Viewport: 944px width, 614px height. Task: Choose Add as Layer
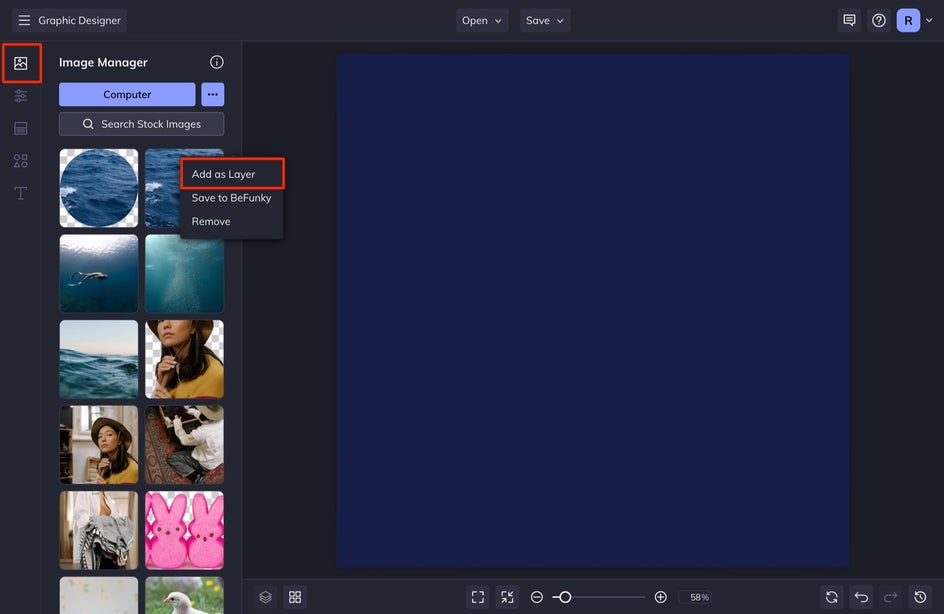pyautogui.click(x=232, y=174)
